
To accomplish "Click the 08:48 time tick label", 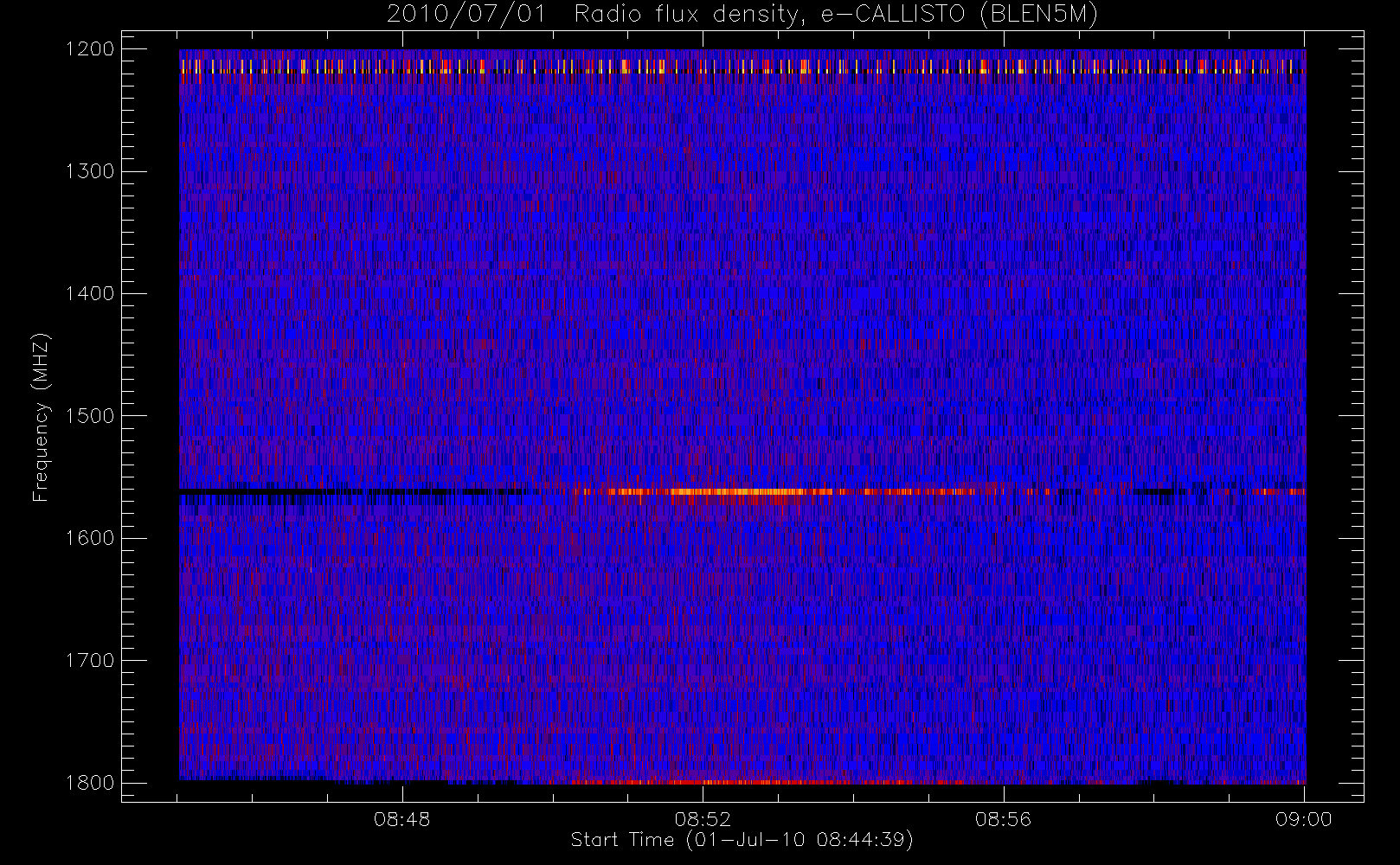I will (x=402, y=819).
